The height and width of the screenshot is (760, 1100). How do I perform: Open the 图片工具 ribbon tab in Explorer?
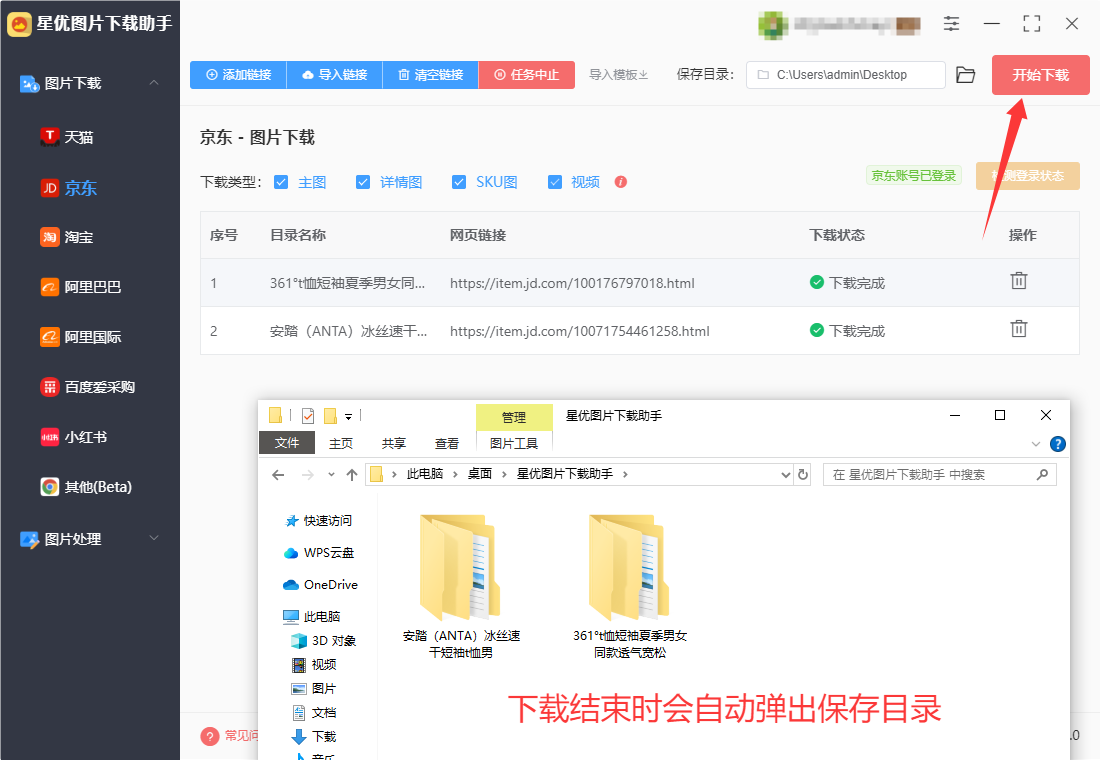(514, 444)
